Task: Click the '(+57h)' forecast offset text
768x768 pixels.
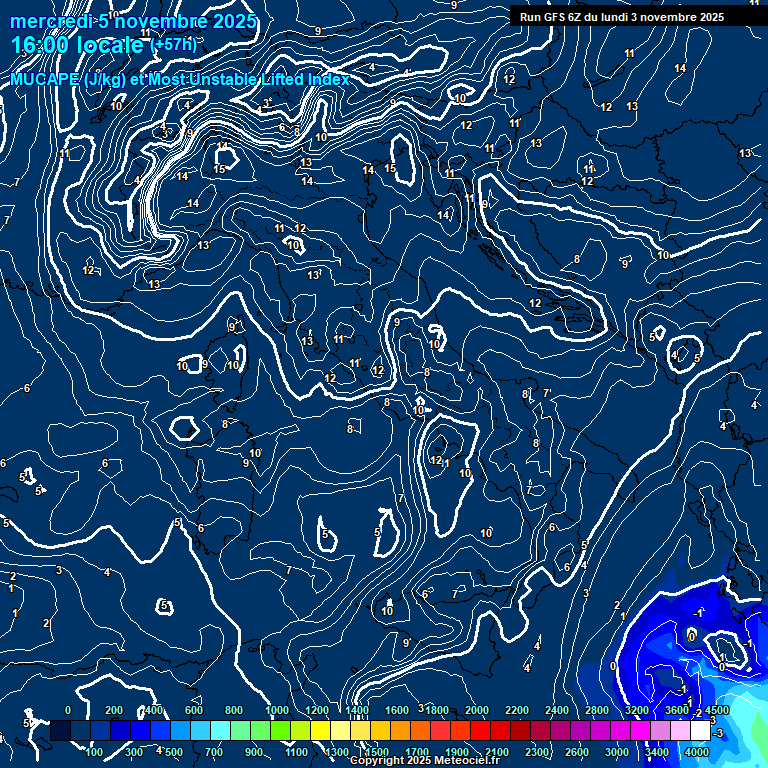Action: pyautogui.click(x=173, y=45)
